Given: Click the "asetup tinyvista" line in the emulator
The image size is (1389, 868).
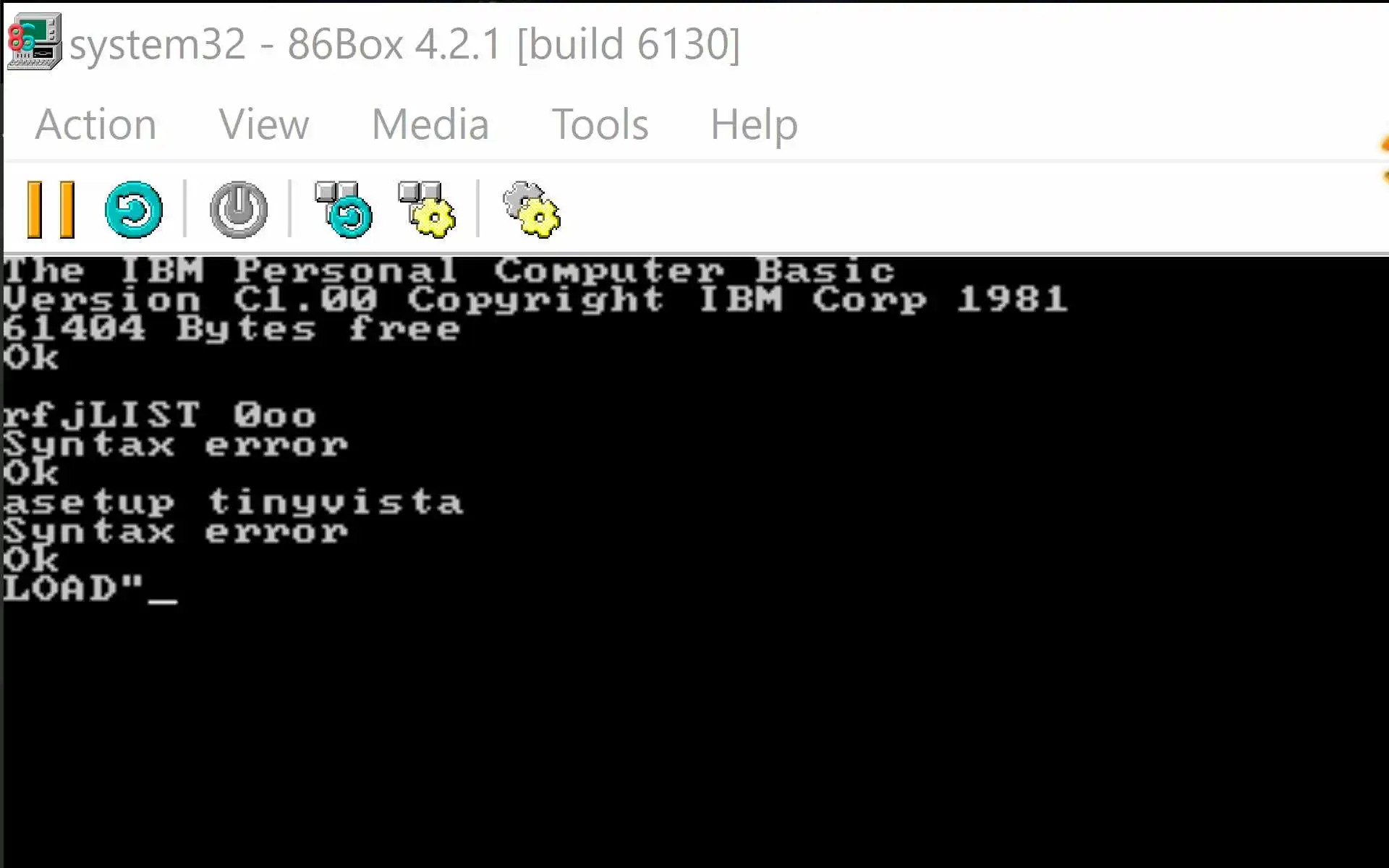Looking at the screenshot, I should point(233,503).
